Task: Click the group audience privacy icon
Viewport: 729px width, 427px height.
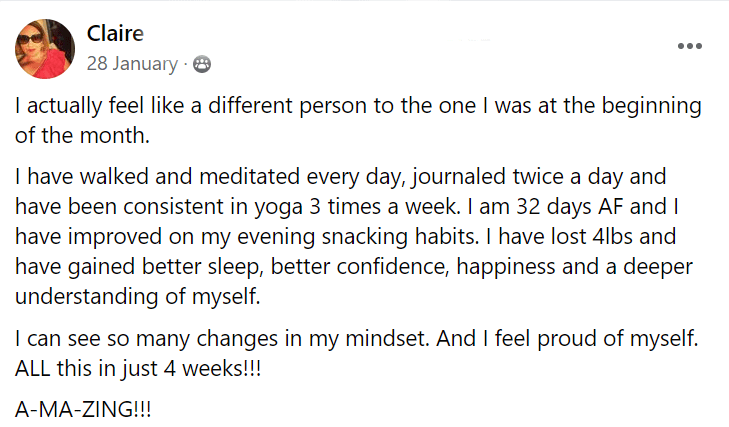Action: point(201,65)
